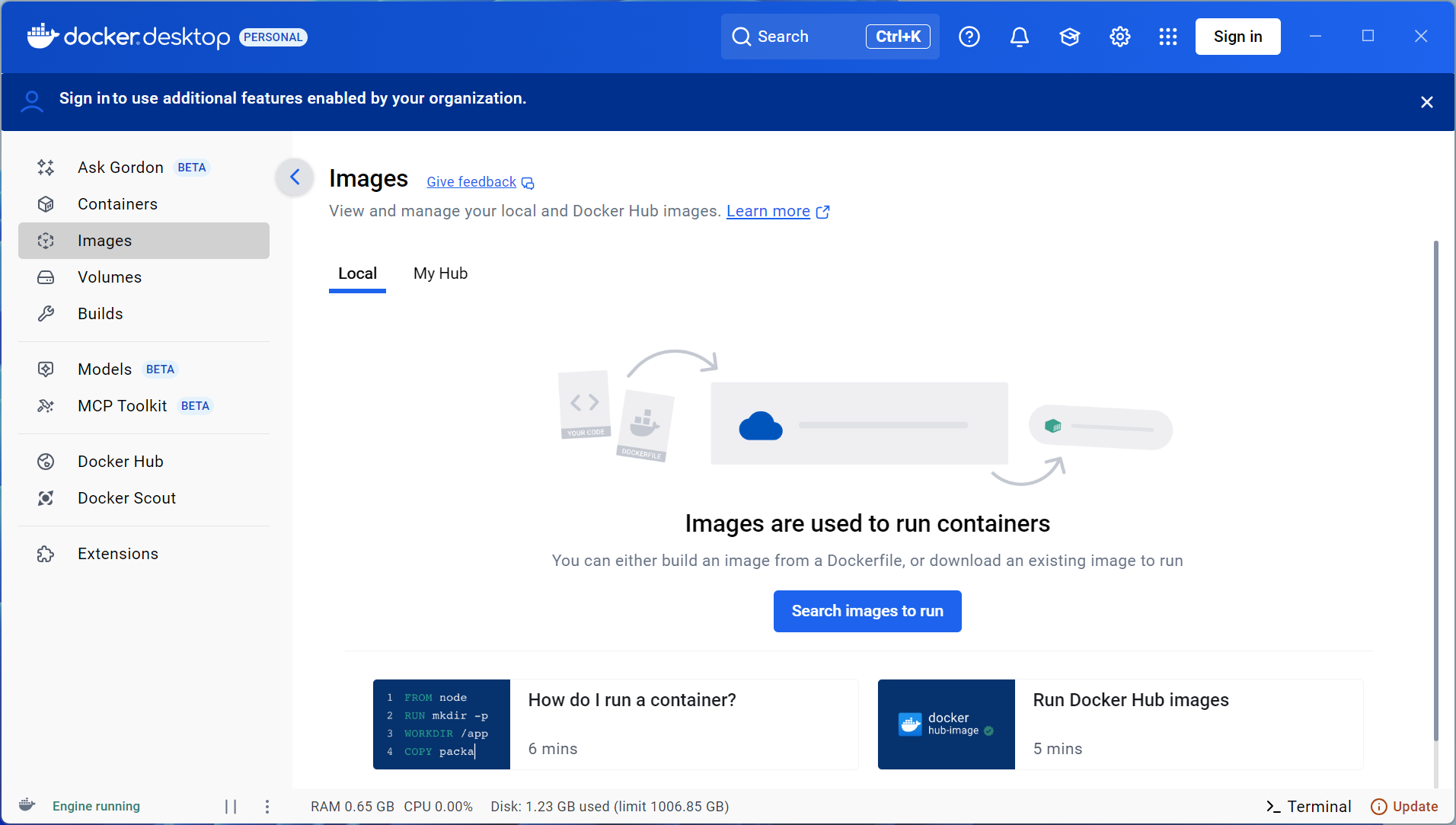Open the apps grid menu icon
This screenshot has width=1456, height=825.
point(1168,37)
